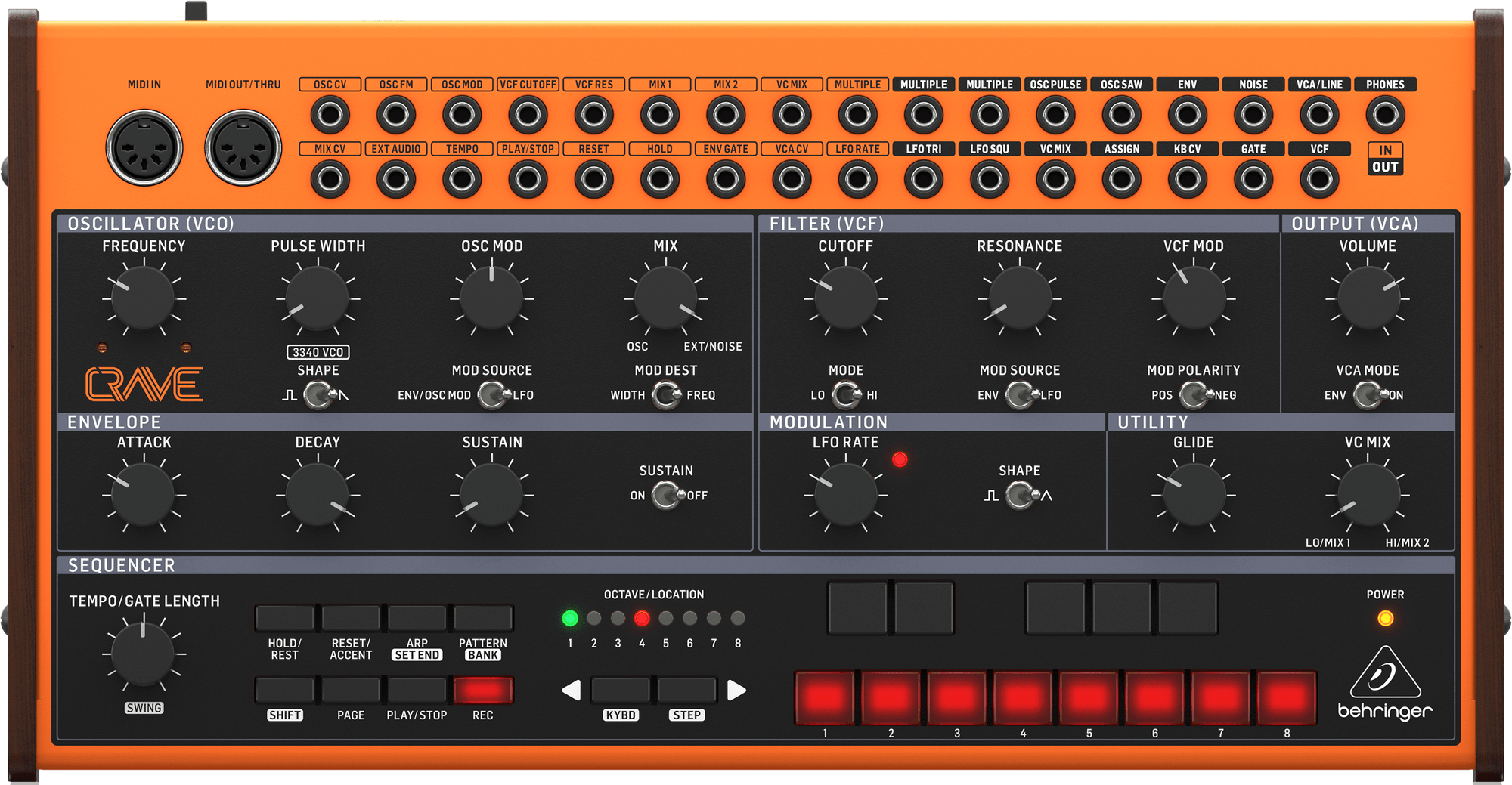Click the filter CUTOFF knob
The width and height of the screenshot is (1512, 785).
[845, 298]
